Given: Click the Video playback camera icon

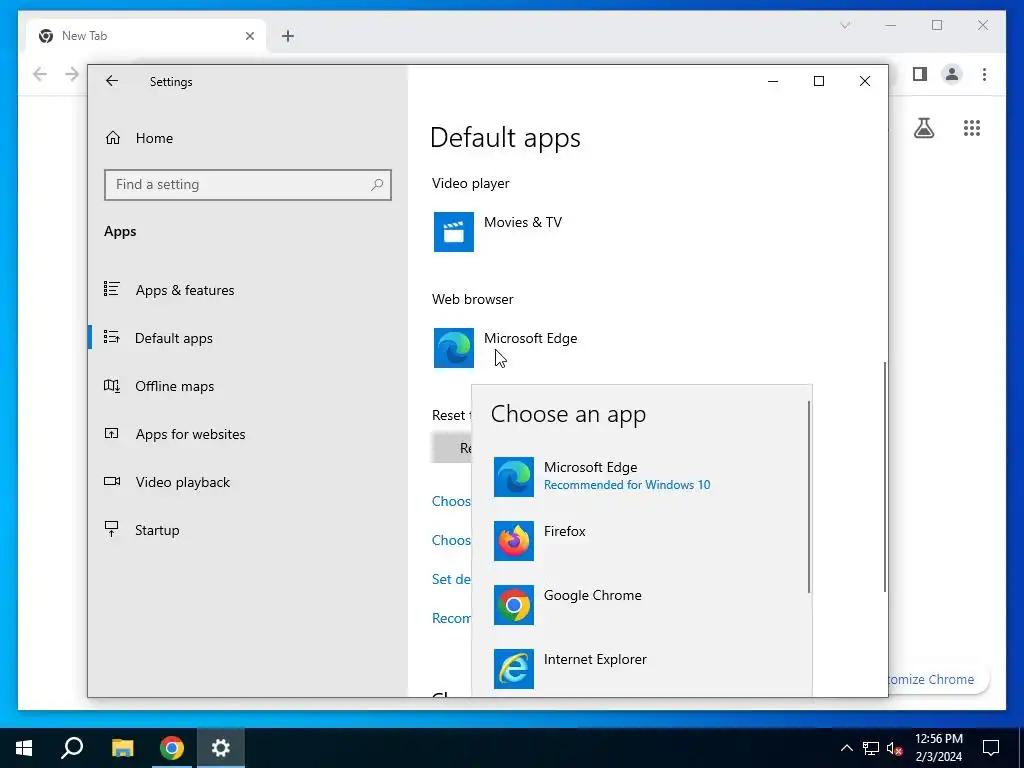Looking at the screenshot, I should (112, 481).
